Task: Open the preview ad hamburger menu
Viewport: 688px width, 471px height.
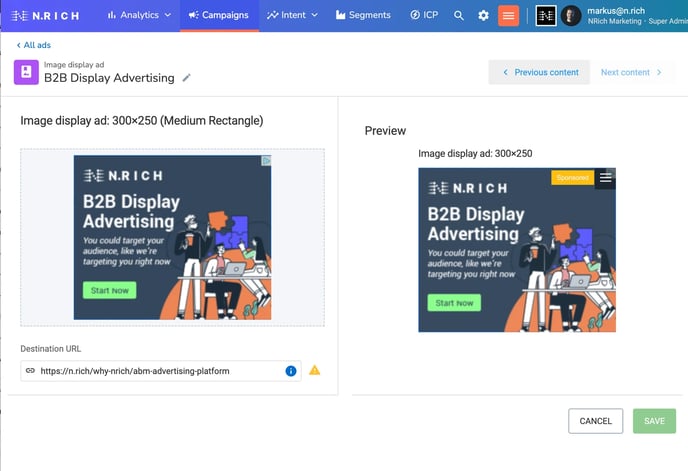Action: (x=606, y=178)
